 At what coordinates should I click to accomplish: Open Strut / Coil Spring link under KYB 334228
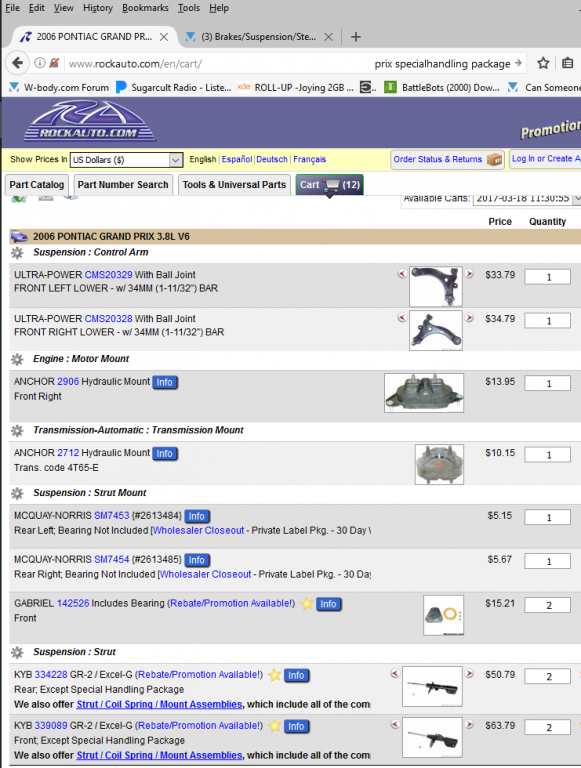pos(159,704)
